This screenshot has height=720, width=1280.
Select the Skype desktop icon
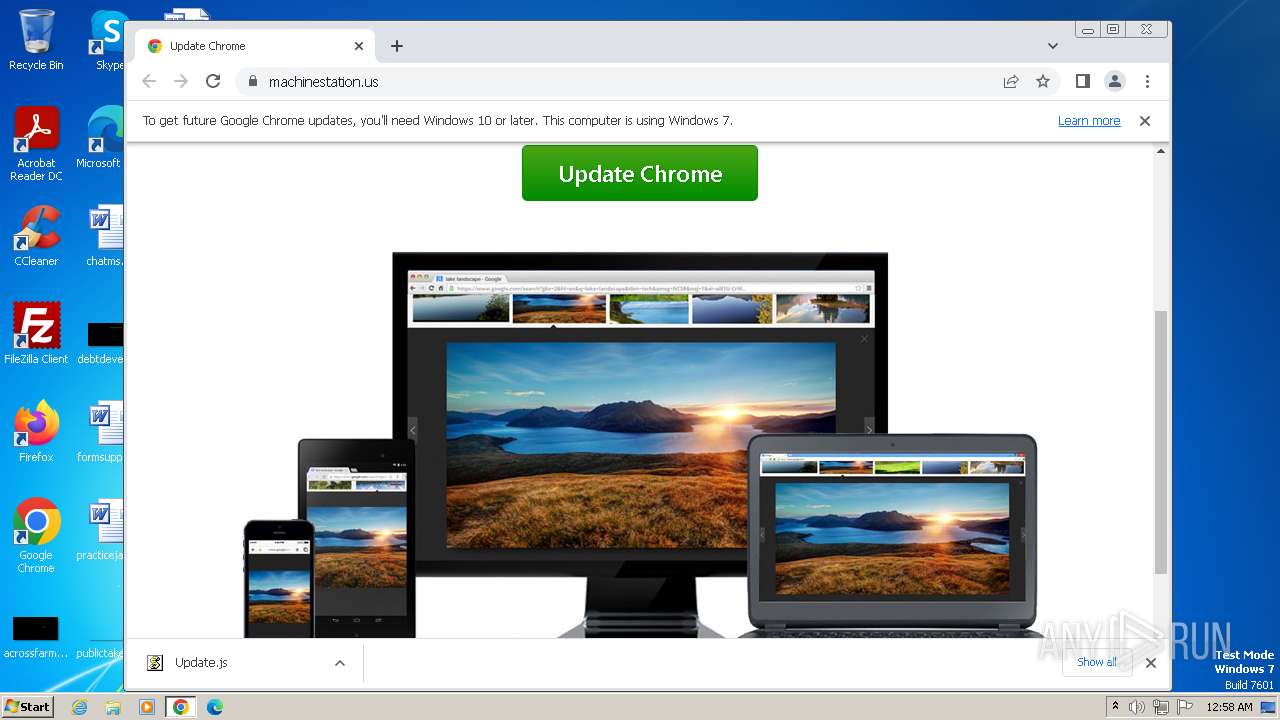(x=108, y=40)
